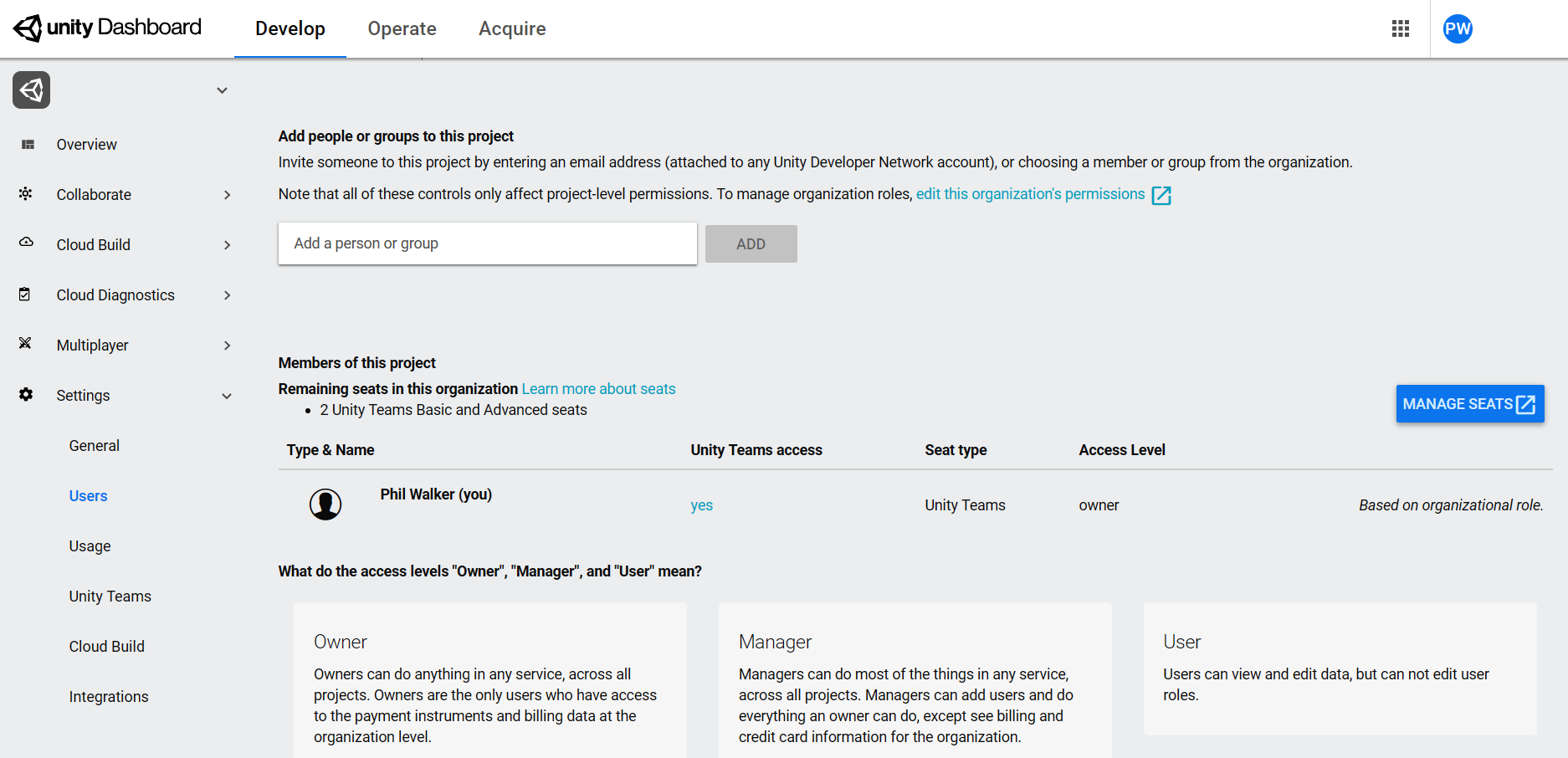Click the ADD button
Image resolution: width=1568 pixels, height=758 pixels.
tap(751, 244)
